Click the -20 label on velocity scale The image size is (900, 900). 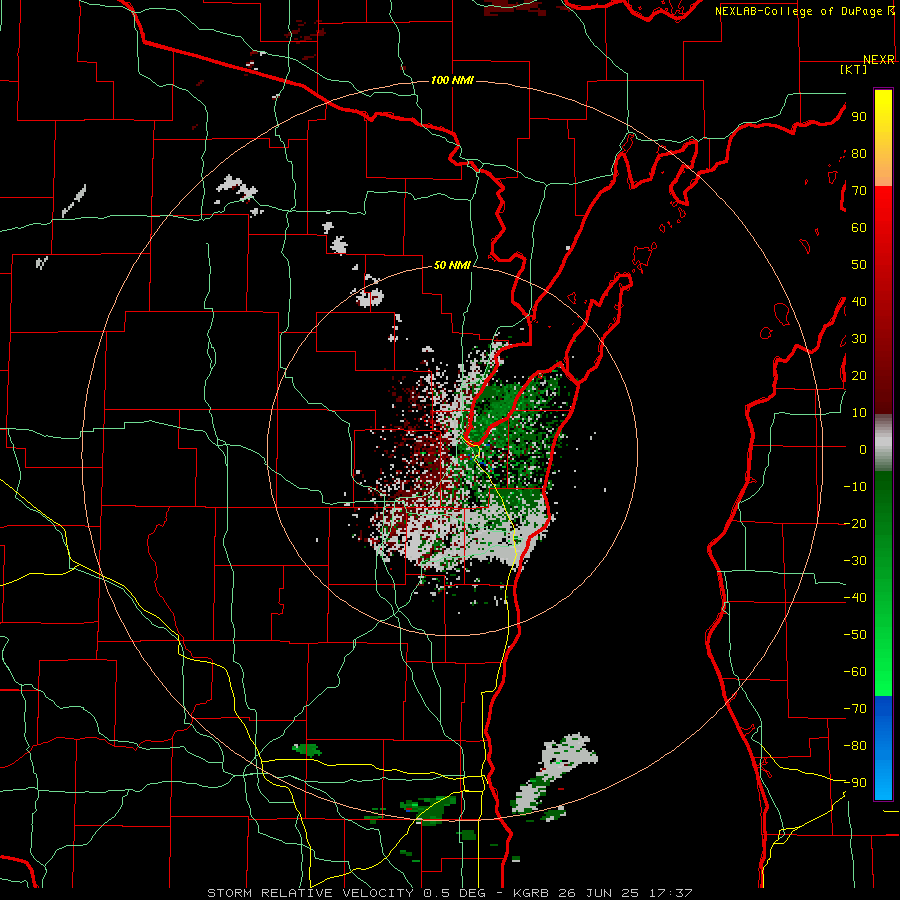click(x=855, y=523)
